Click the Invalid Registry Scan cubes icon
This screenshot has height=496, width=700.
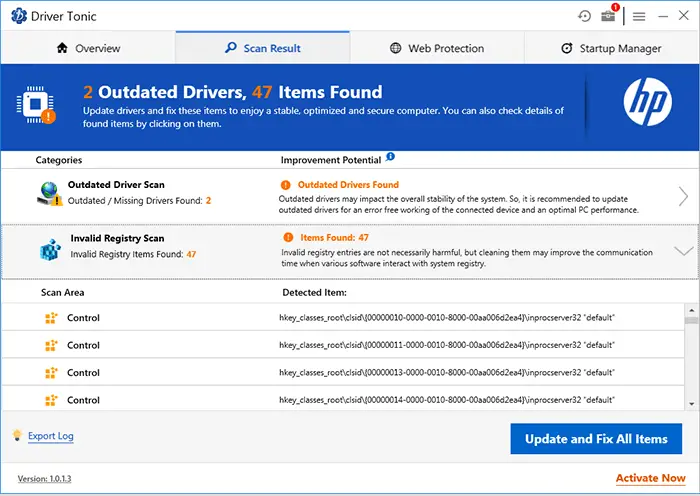(49, 248)
